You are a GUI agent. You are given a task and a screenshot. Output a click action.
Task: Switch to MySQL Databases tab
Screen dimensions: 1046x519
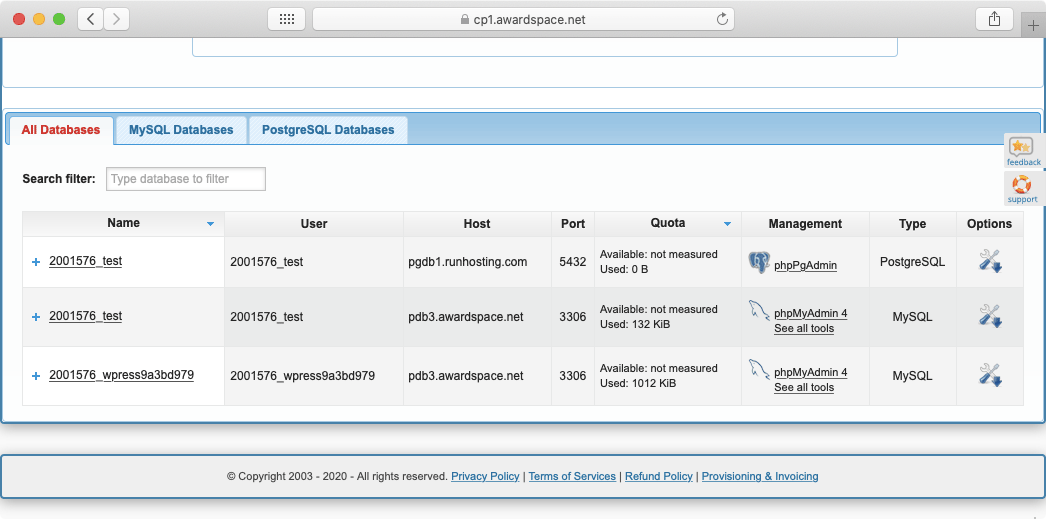[181, 130]
